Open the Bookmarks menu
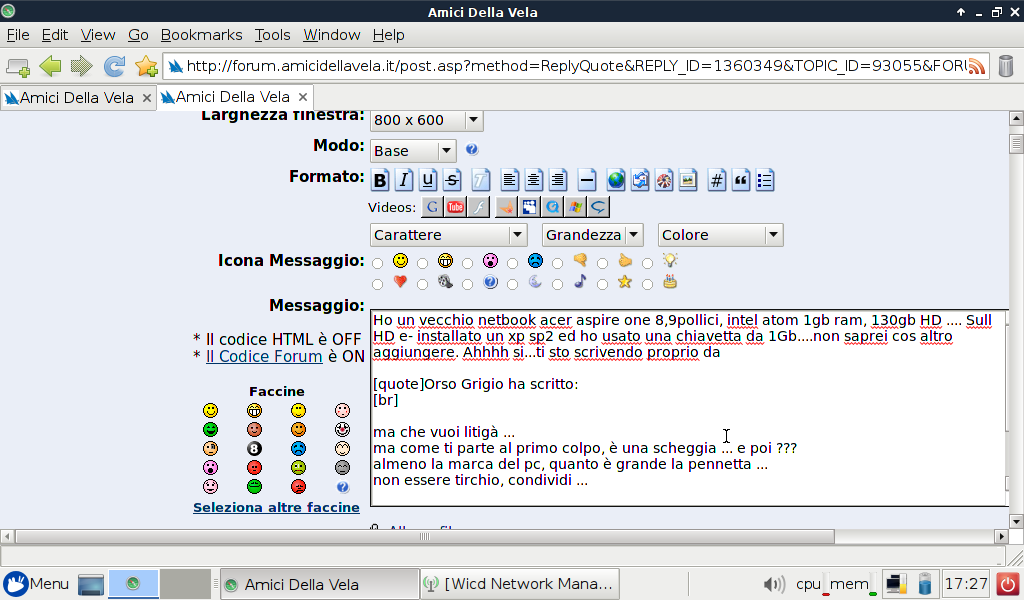 (201, 35)
